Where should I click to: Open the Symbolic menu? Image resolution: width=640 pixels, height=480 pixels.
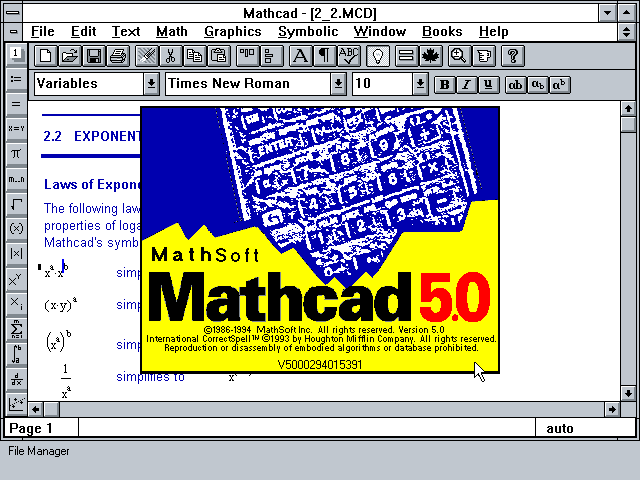coord(308,31)
